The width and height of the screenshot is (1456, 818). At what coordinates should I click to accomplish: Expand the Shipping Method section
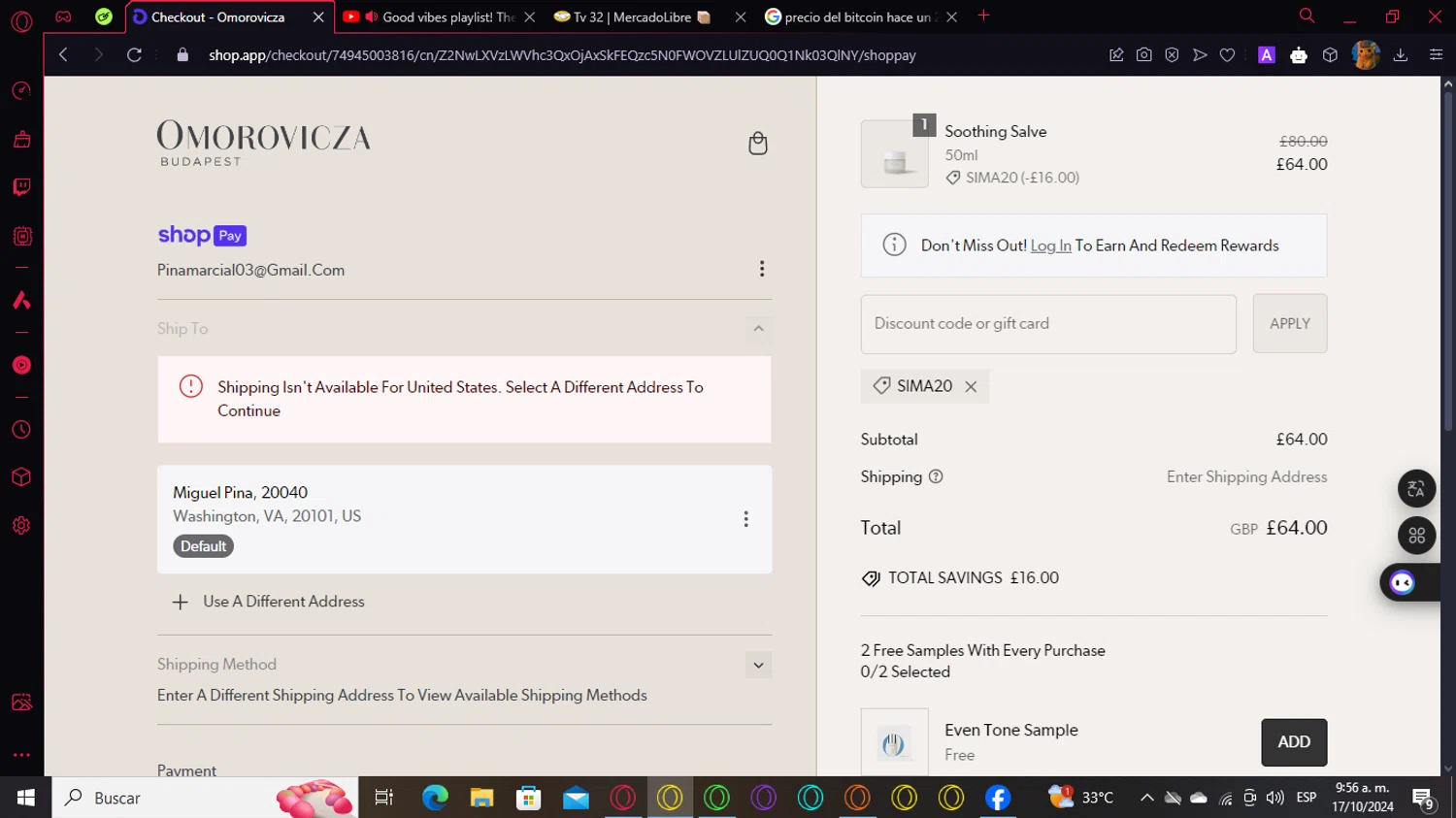point(758,665)
